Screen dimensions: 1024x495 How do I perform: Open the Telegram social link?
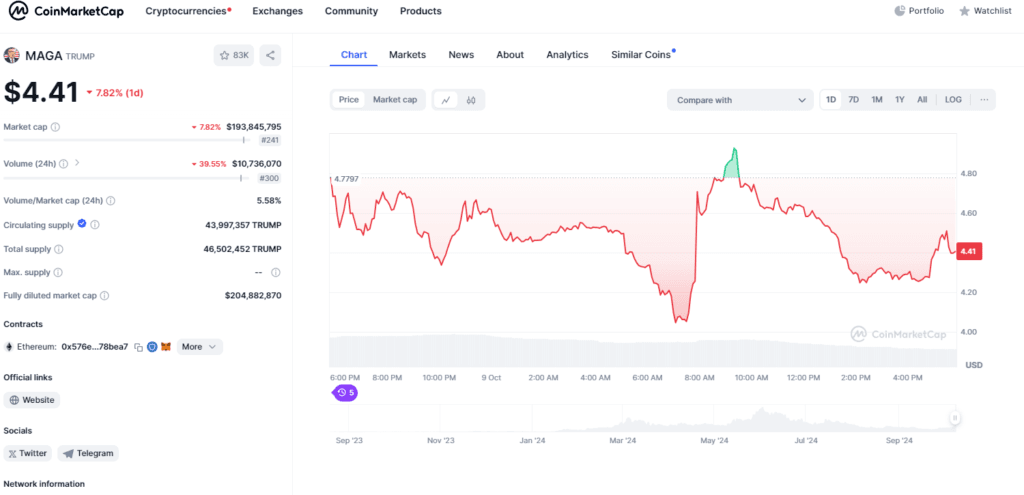(88, 453)
